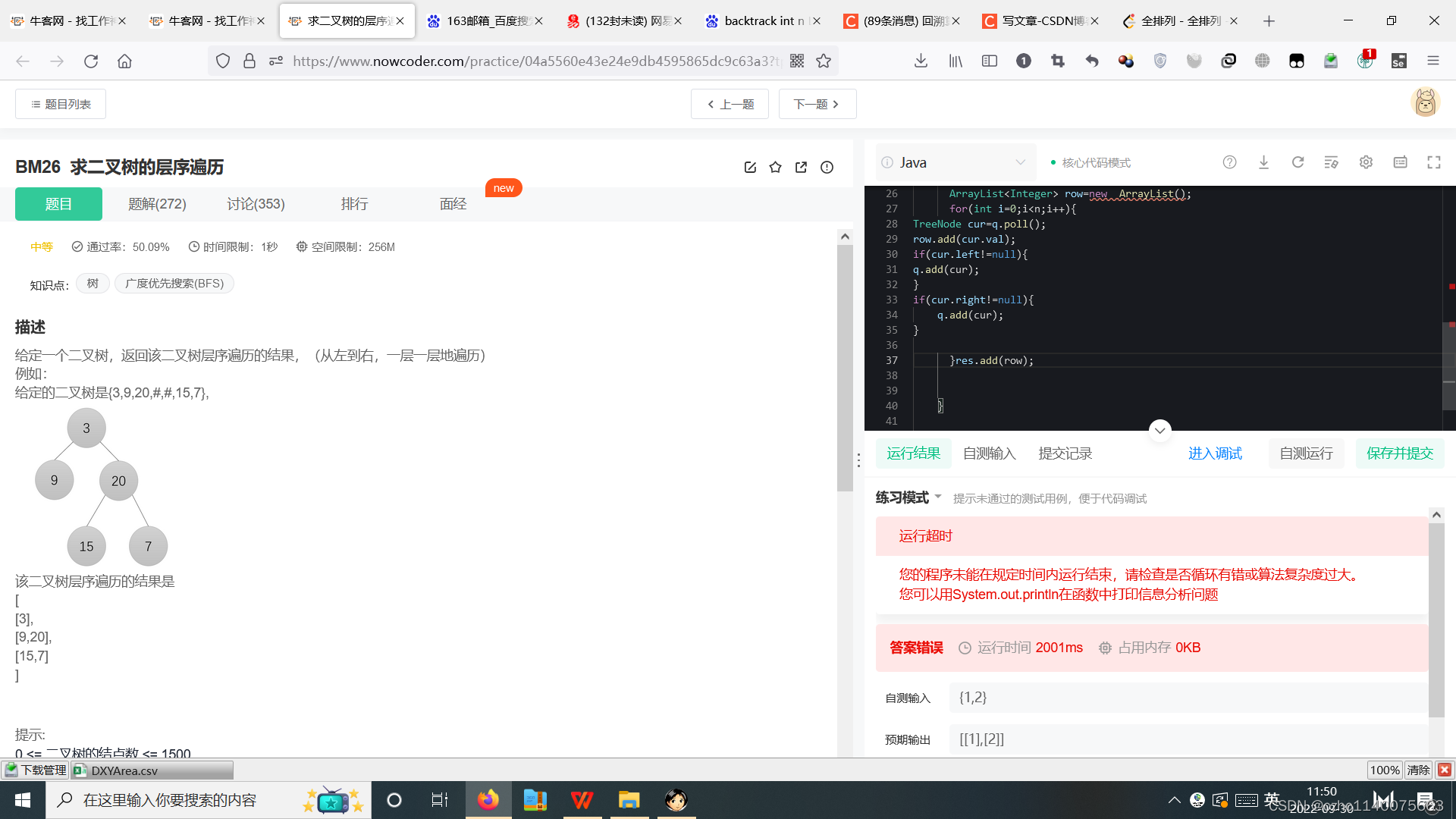
Task: Open Firefox application hamburger menu
Action: [x=1433, y=61]
